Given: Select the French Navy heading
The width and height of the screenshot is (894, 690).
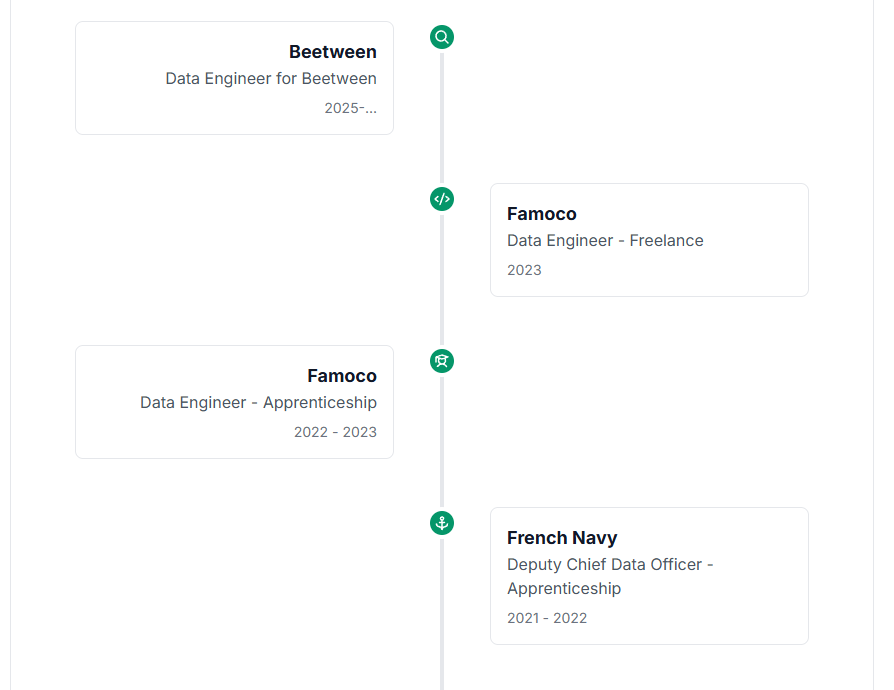Looking at the screenshot, I should point(562,538).
